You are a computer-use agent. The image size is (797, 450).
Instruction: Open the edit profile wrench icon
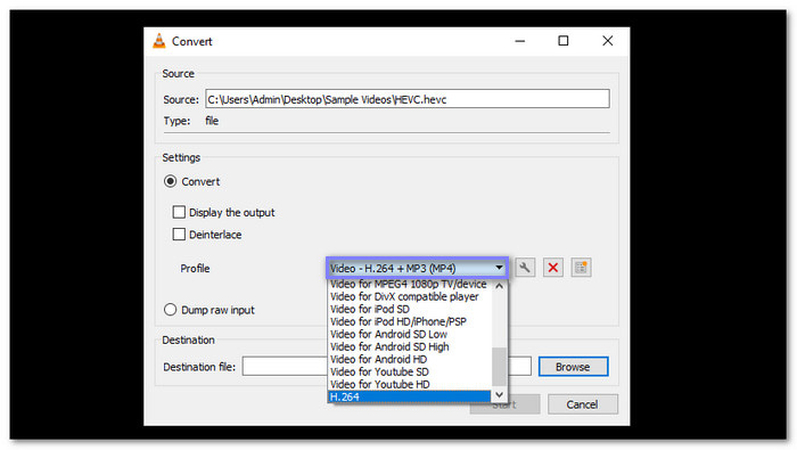click(x=525, y=267)
